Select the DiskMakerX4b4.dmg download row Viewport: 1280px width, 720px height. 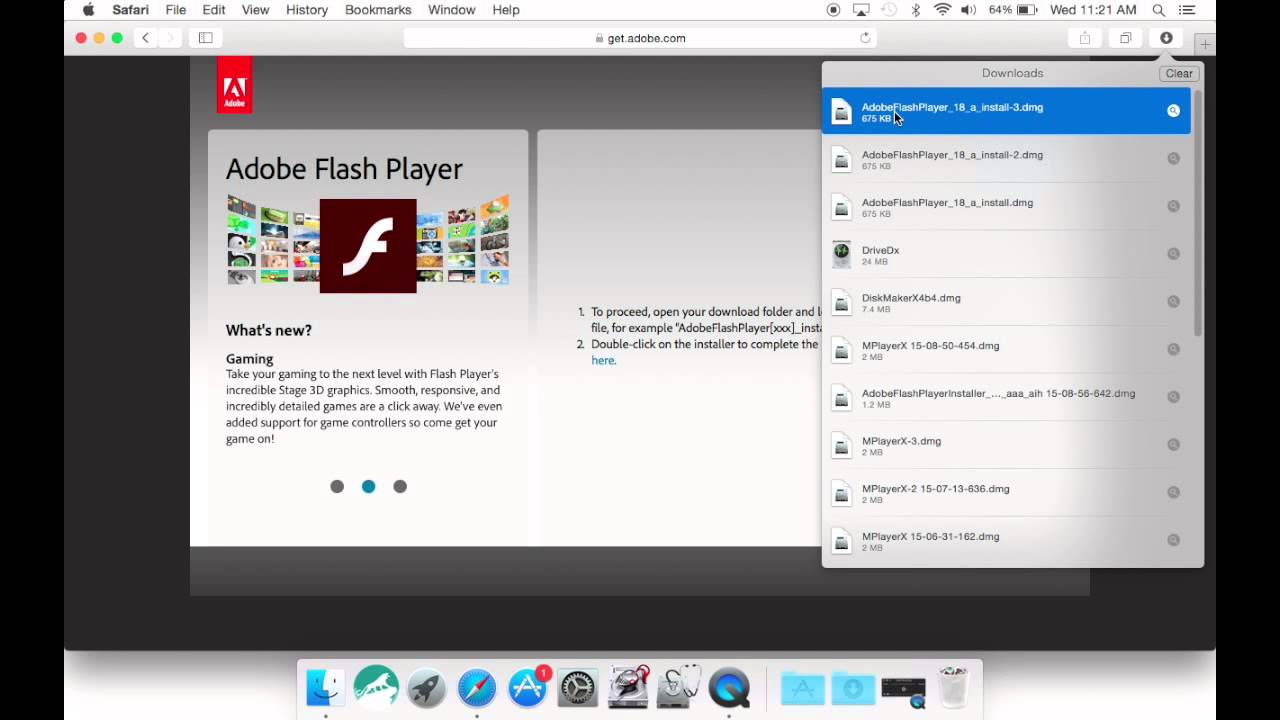[x=1006, y=301]
